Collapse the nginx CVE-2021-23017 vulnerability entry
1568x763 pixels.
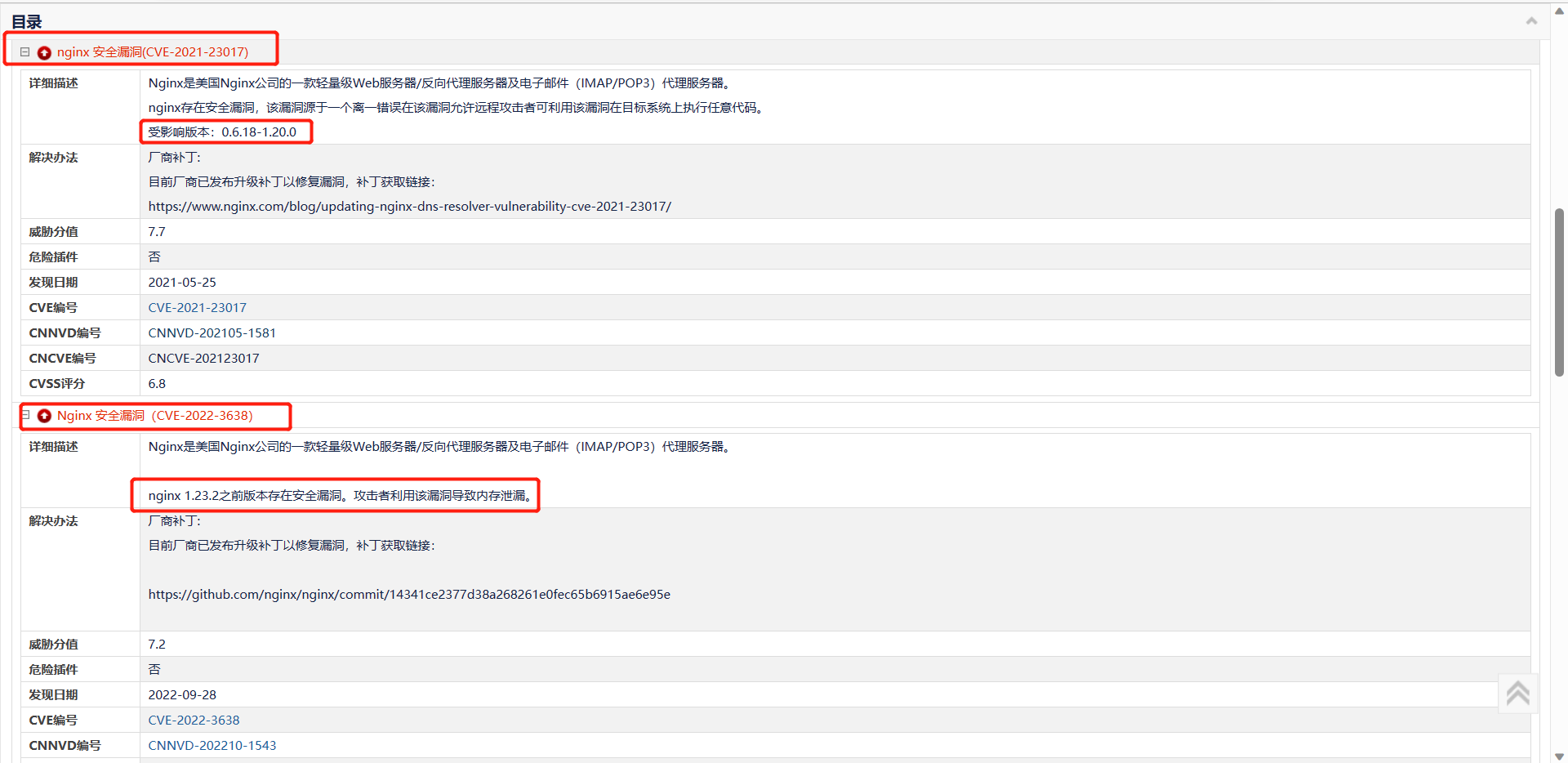[24, 51]
